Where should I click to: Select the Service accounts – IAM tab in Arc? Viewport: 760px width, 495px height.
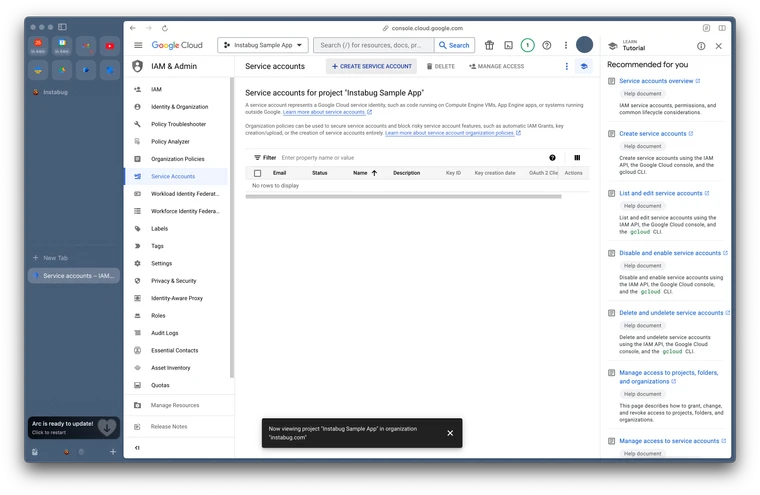(x=74, y=276)
